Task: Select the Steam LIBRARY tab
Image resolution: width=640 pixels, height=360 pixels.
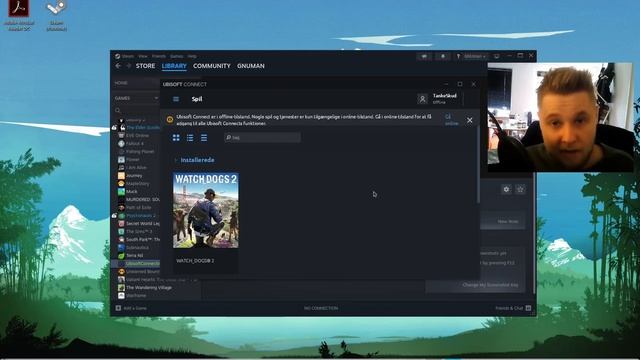Action: point(174,66)
